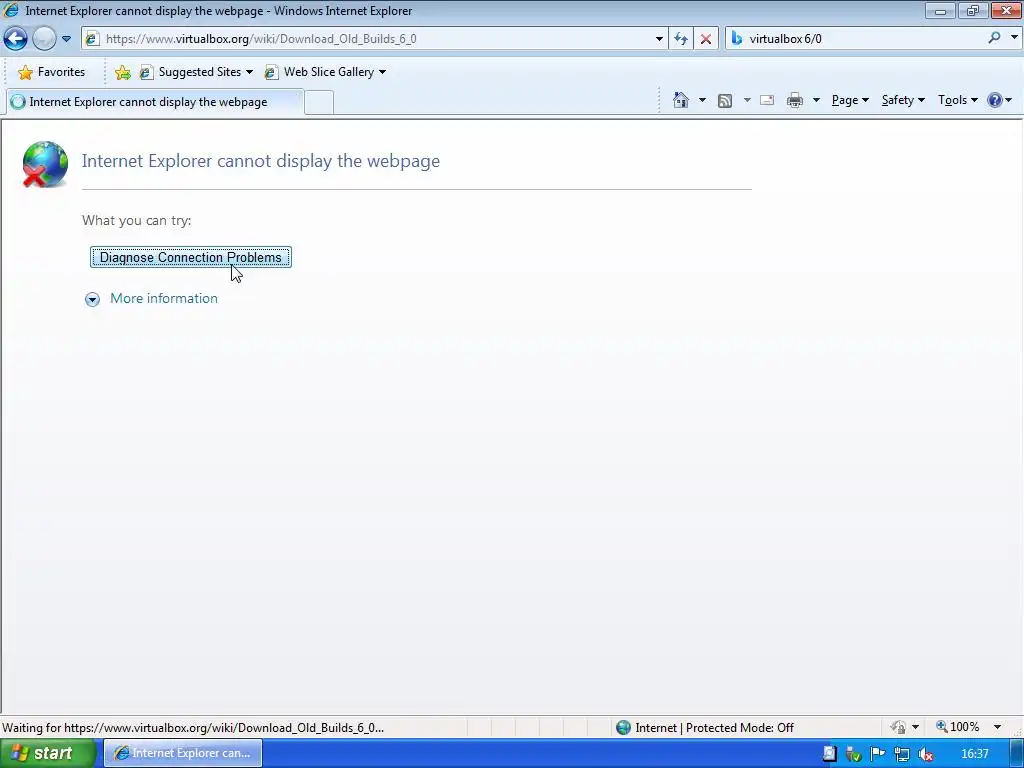Click the Safely Remove Hardware tray icon
This screenshot has width=1024, height=768.
[854, 754]
